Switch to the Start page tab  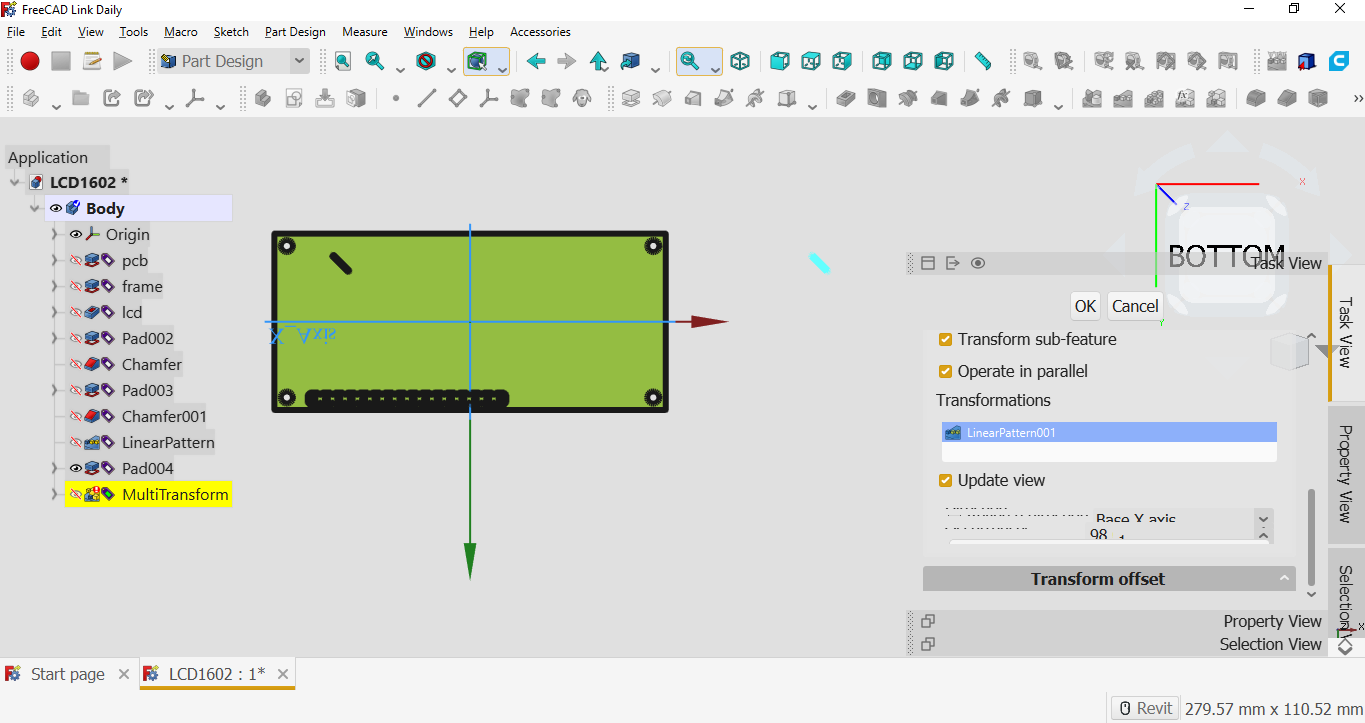(x=66, y=673)
